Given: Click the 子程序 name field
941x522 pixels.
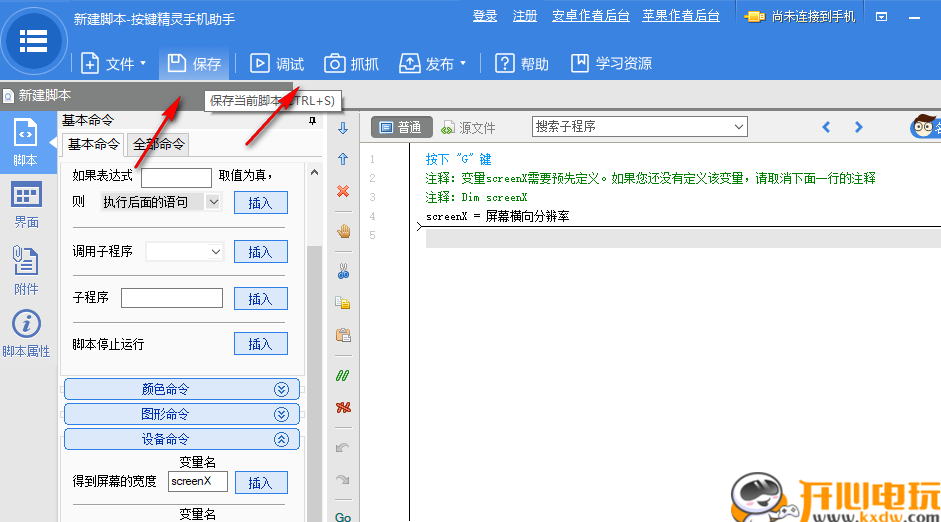Looking at the screenshot, I should click(x=172, y=298).
